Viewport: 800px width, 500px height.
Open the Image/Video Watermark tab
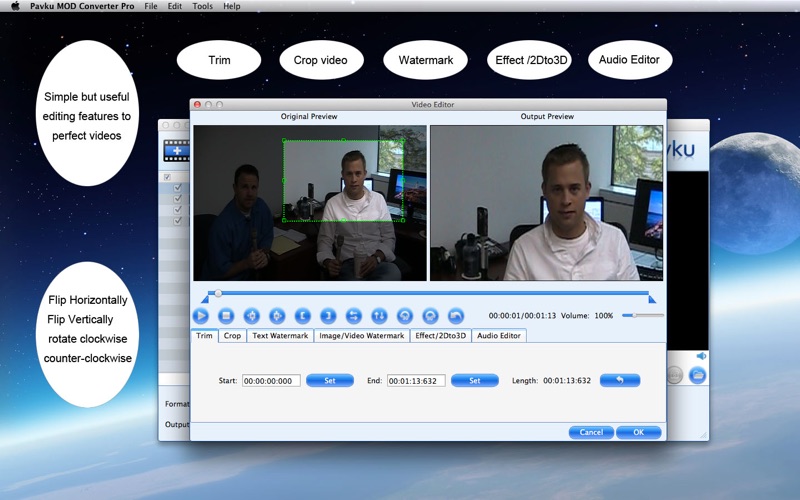(362, 336)
